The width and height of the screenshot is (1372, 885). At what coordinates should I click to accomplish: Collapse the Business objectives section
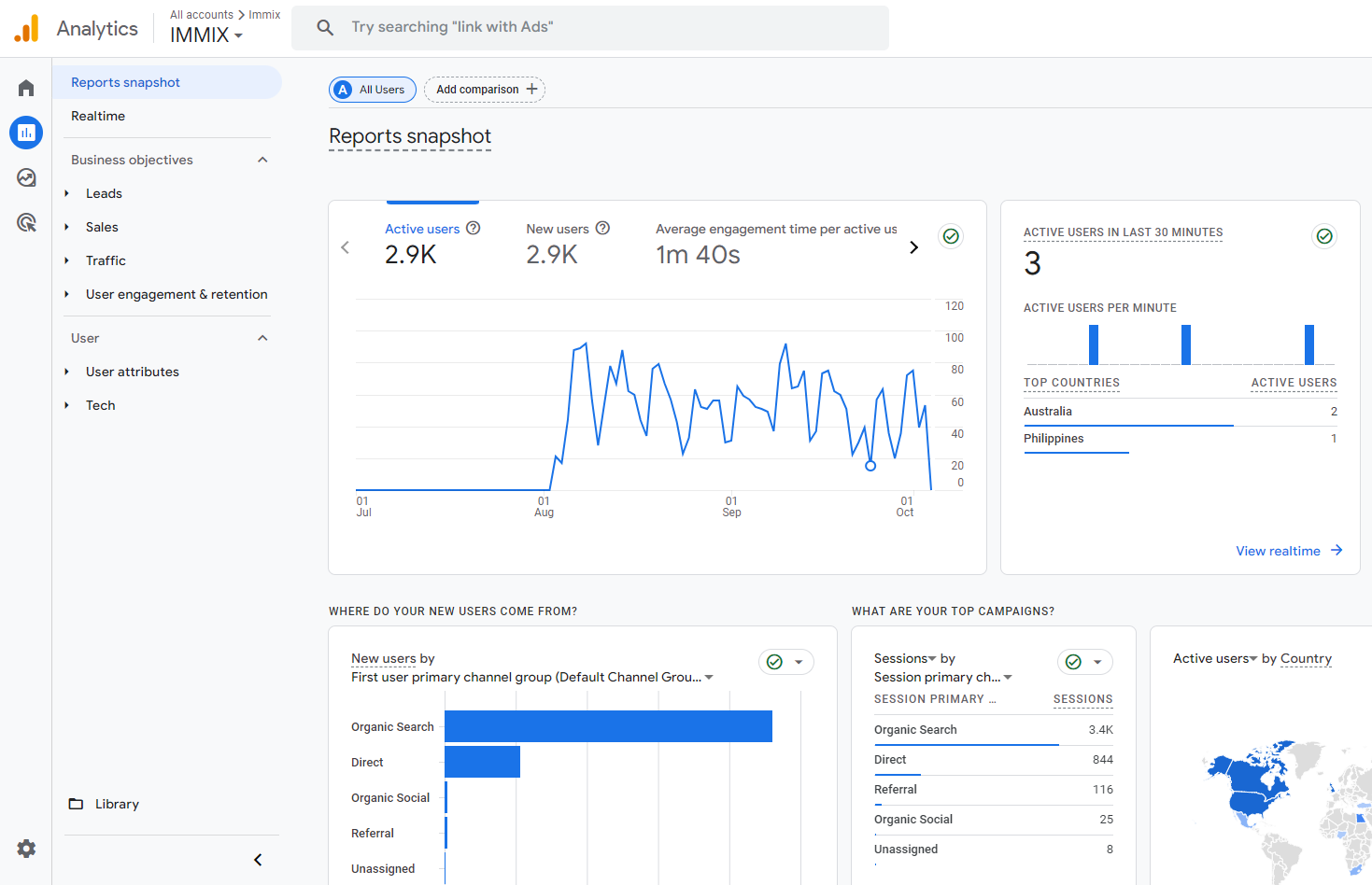click(262, 160)
